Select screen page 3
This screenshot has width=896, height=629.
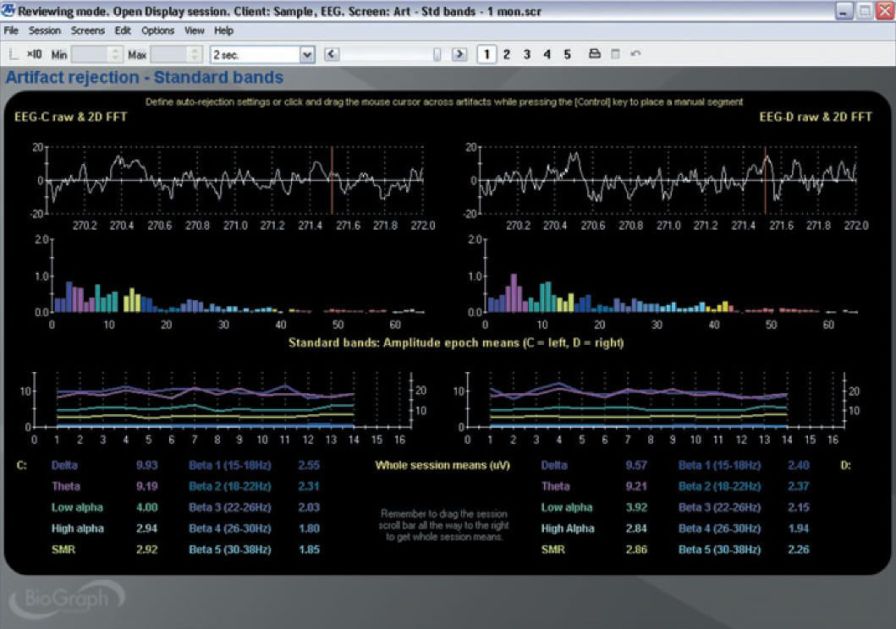[x=525, y=53]
